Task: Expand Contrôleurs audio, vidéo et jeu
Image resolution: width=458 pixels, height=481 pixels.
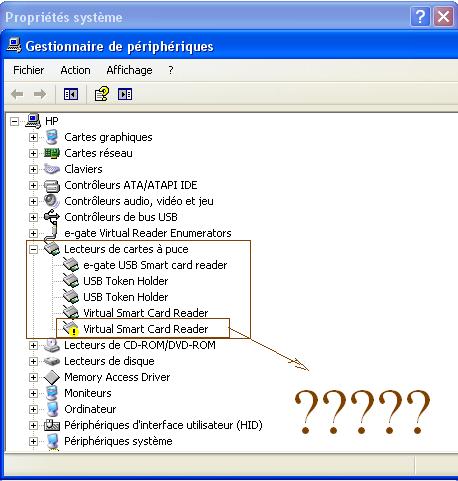Action: coord(33,201)
